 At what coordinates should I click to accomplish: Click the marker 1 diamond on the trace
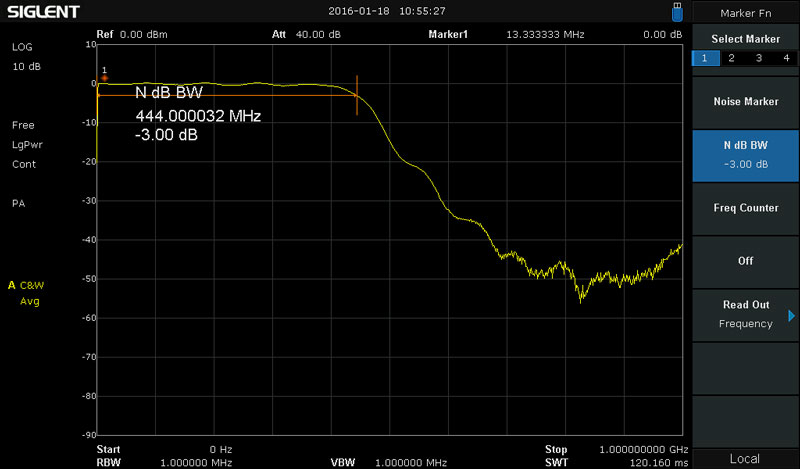point(104,78)
